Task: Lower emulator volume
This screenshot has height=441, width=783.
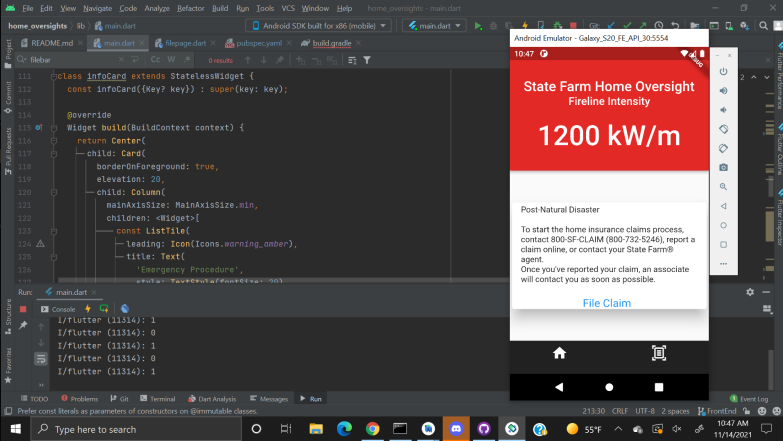Action: point(723,110)
